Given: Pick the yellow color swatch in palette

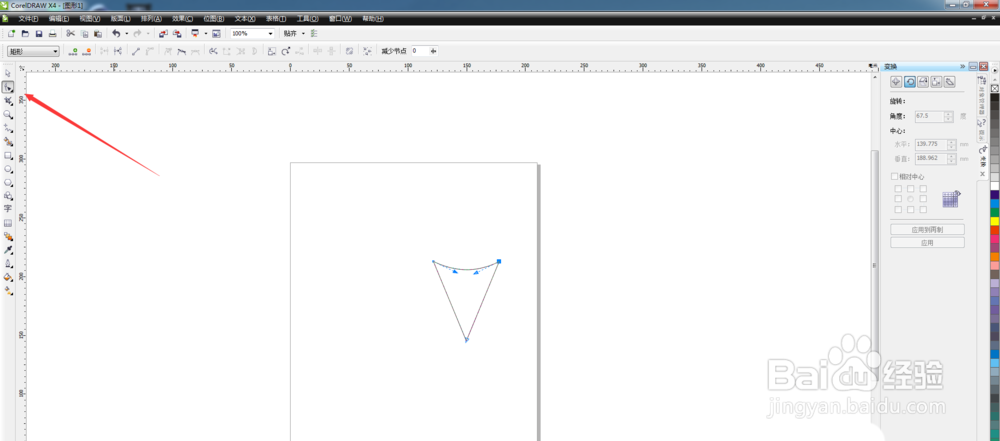Looking at the screenshot, I should tap(994, 221).
